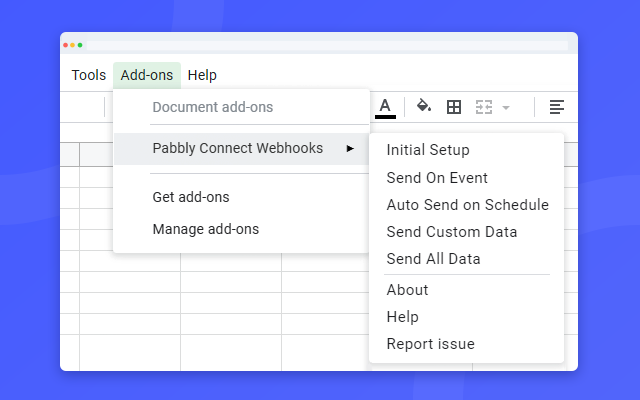The height and width of the screenshot is (400, 640).
Task: Expand Pabbly Connect Webhooks submenu arrow
Action: [350, 149]
